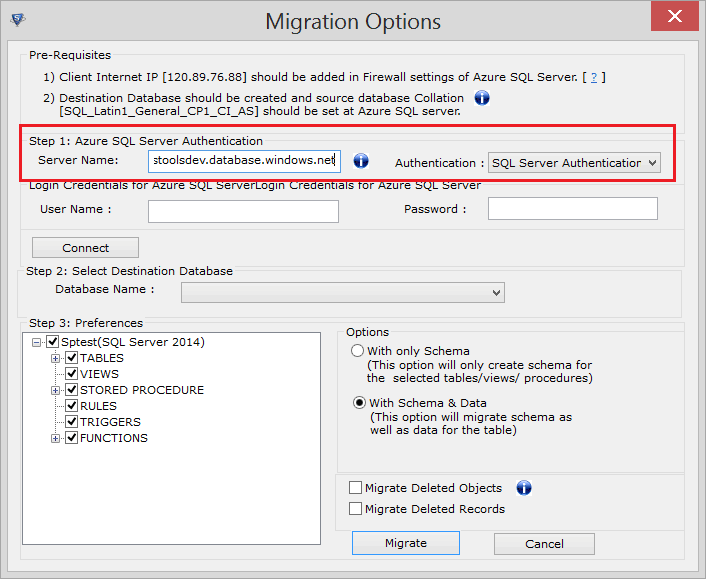Enable Migrate Deleted Records

[x=355, y=509]
